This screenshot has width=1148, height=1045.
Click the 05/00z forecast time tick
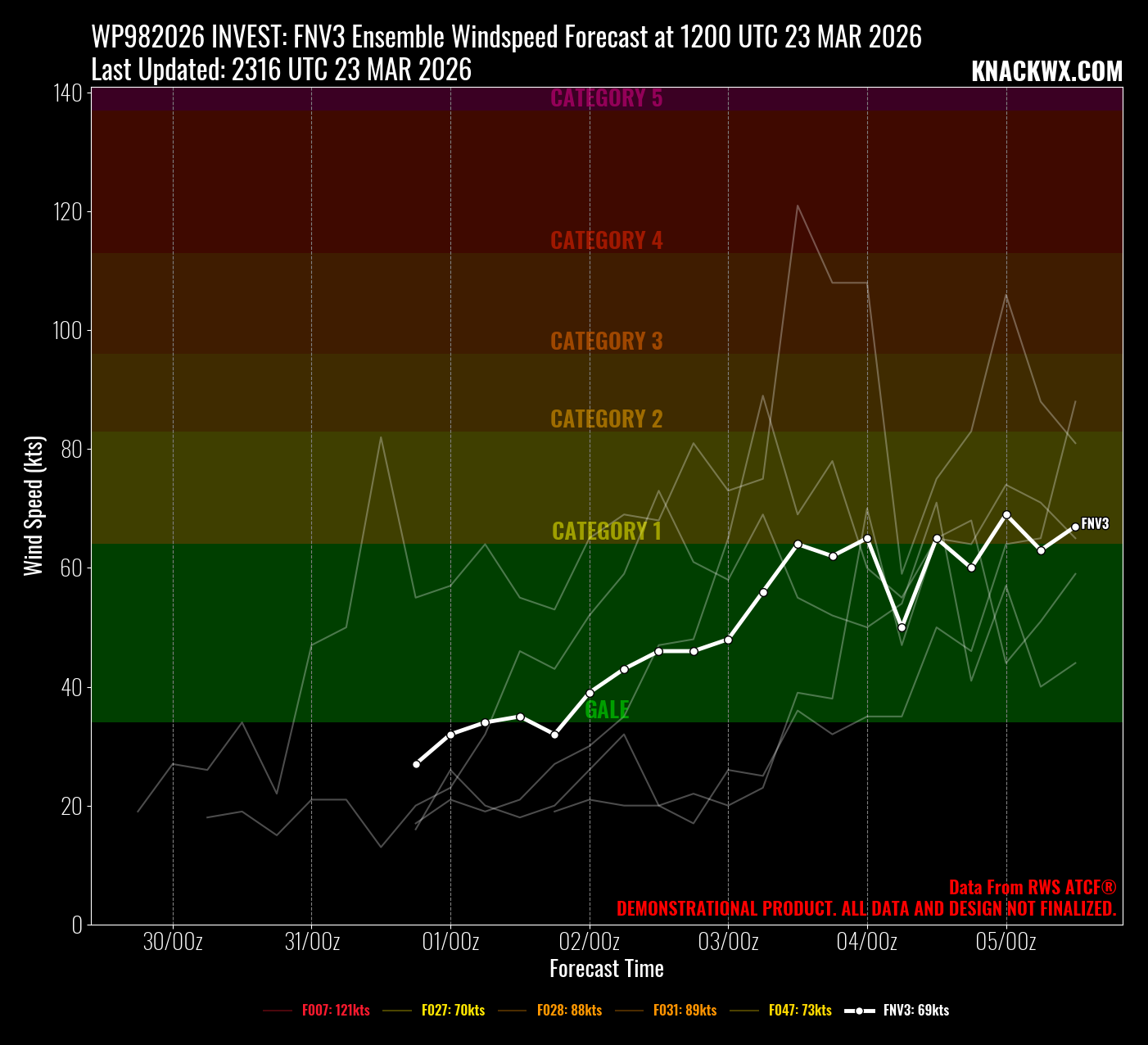(x=1006, y=942)
